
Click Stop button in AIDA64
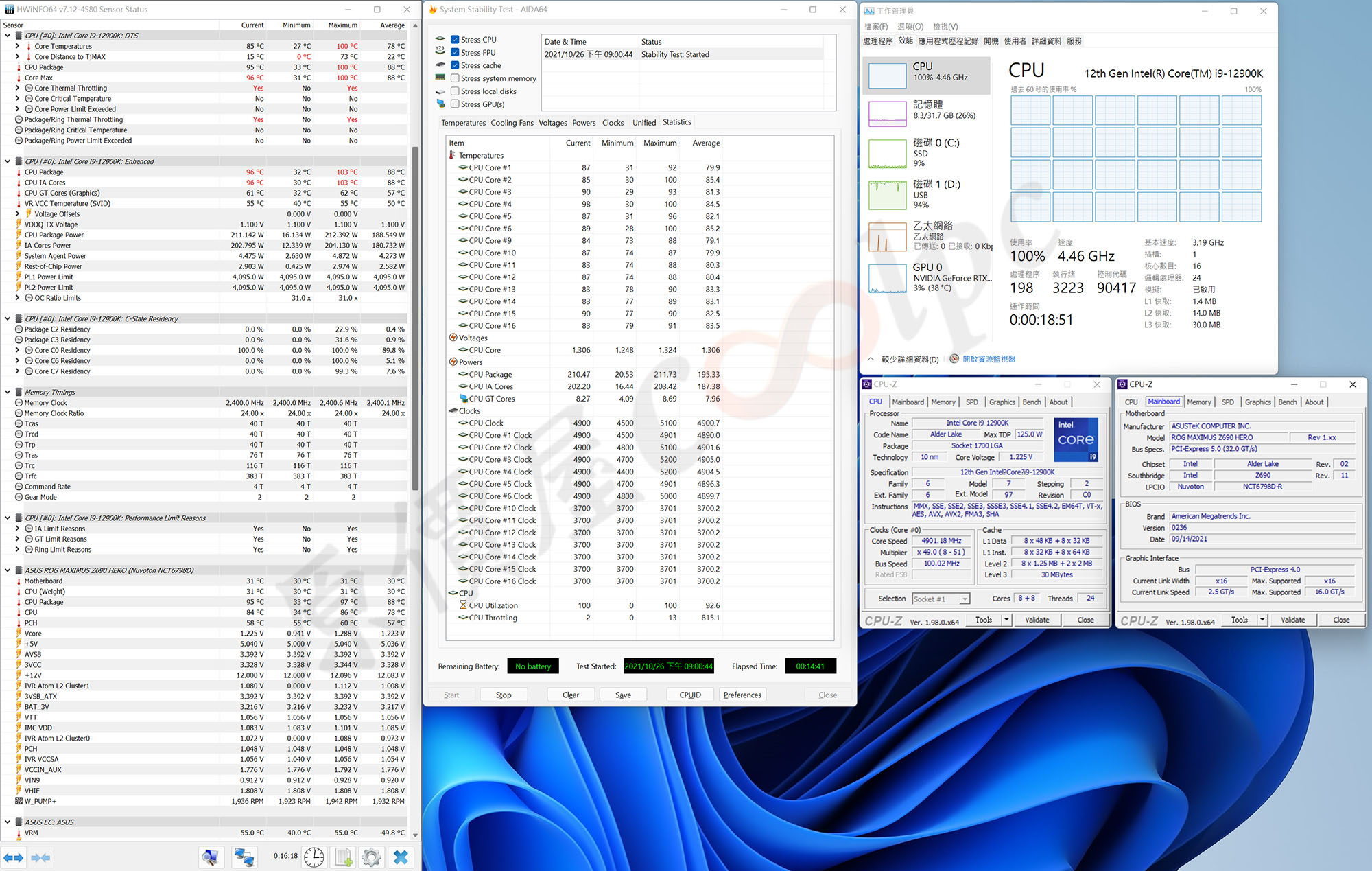pyautogui.click(x=504, y=695)
